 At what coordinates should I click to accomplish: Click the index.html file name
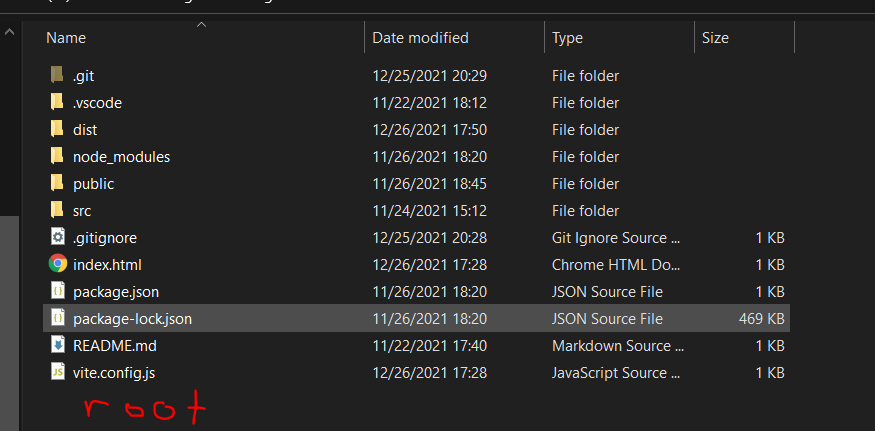[x=105, y=264]
